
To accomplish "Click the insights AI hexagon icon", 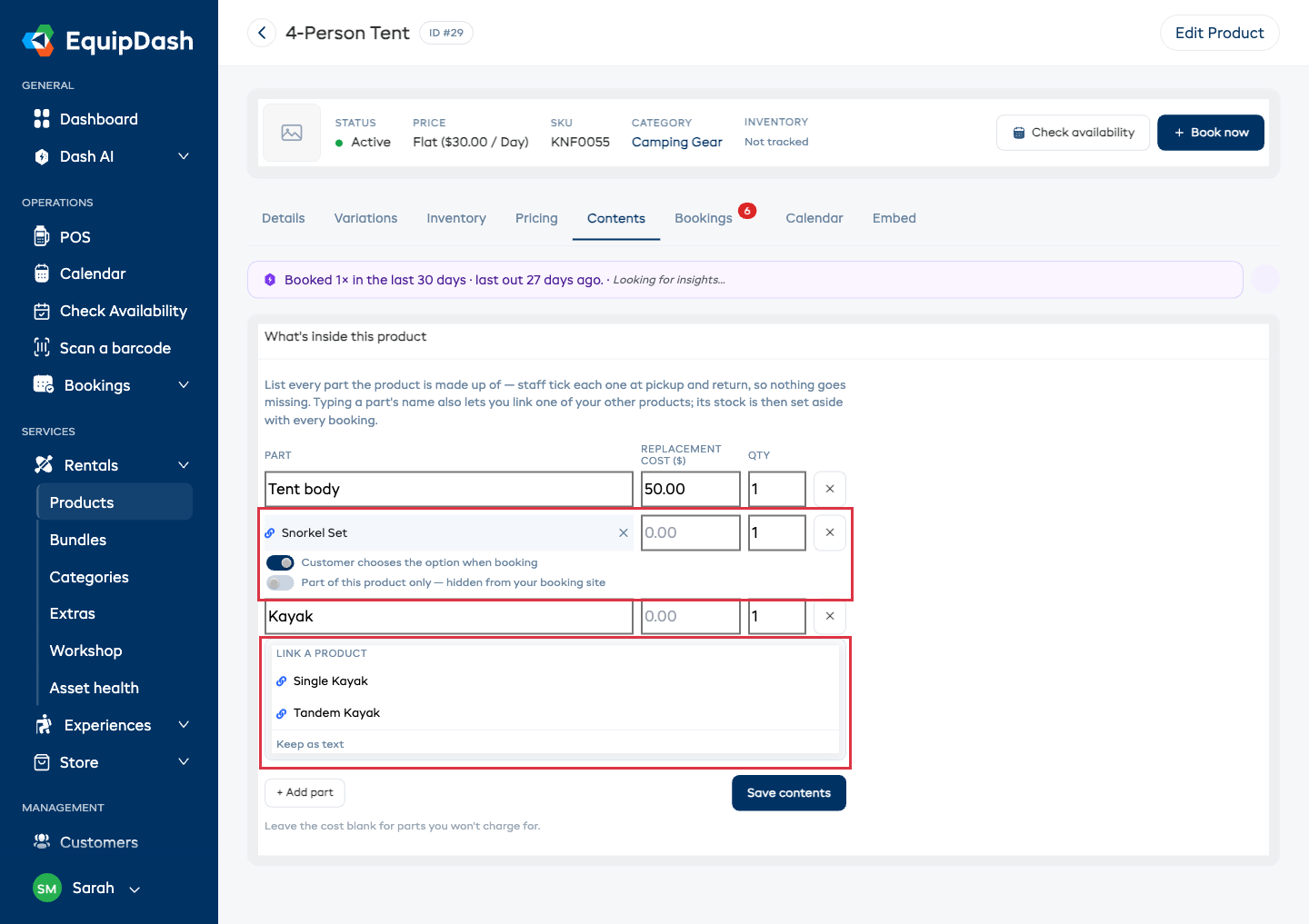I will pos(270,280).
